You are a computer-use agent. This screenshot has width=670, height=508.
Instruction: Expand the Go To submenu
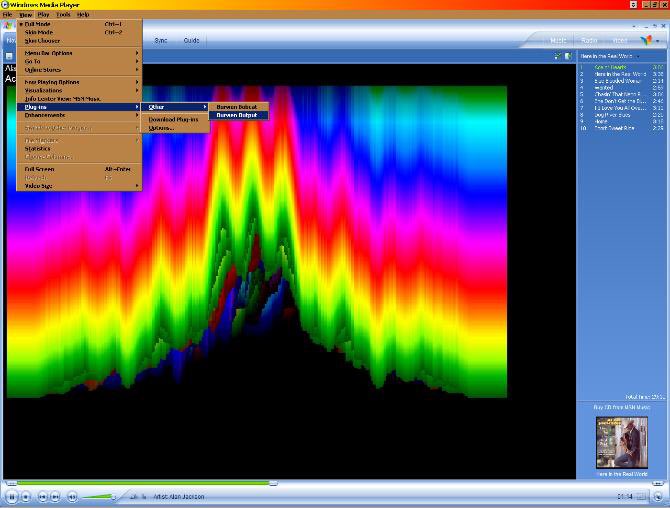pyautogui.click(x=79, y=62)
